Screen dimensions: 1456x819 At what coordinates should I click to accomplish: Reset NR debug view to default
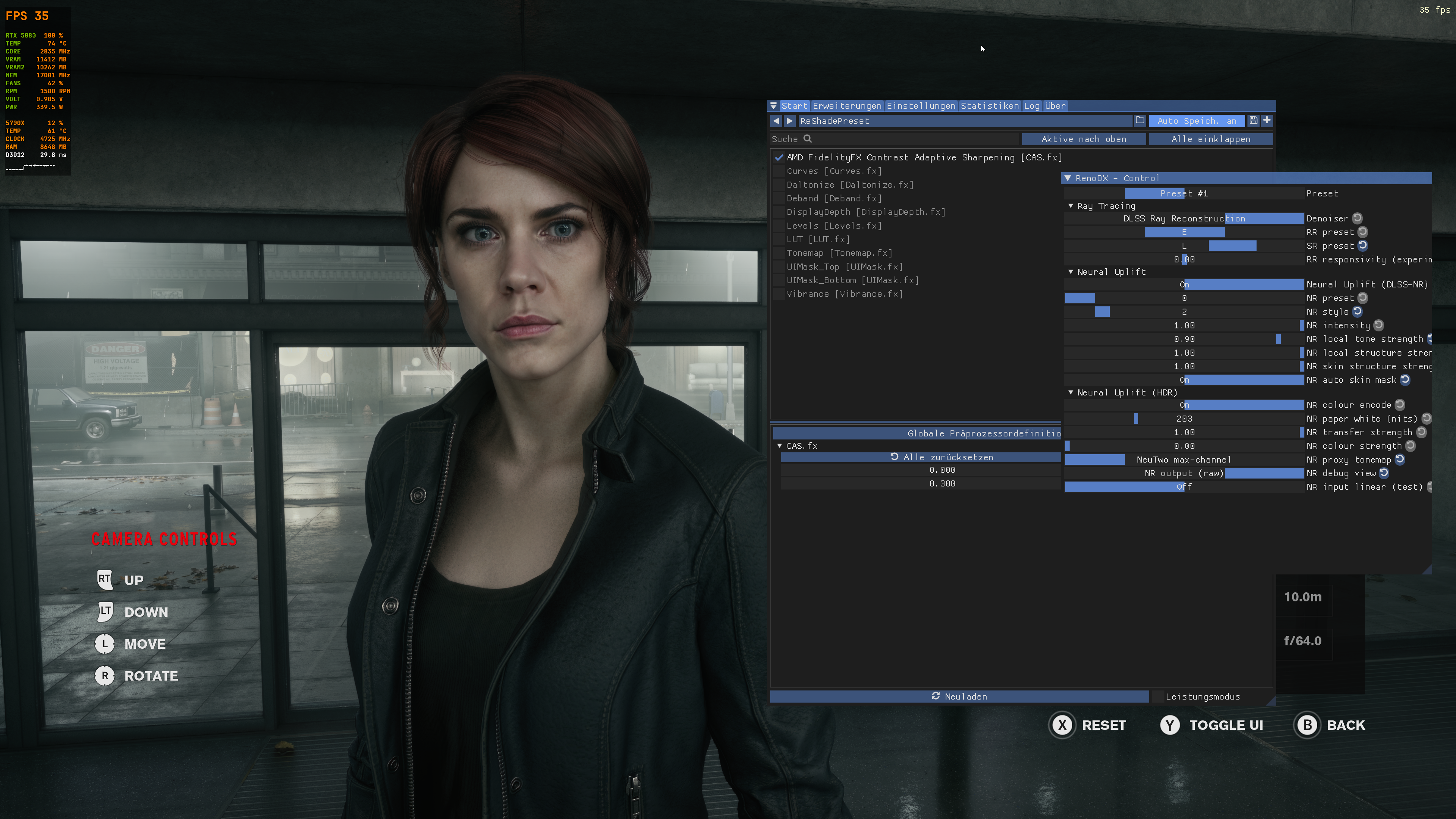click(x=1384, y=473)
